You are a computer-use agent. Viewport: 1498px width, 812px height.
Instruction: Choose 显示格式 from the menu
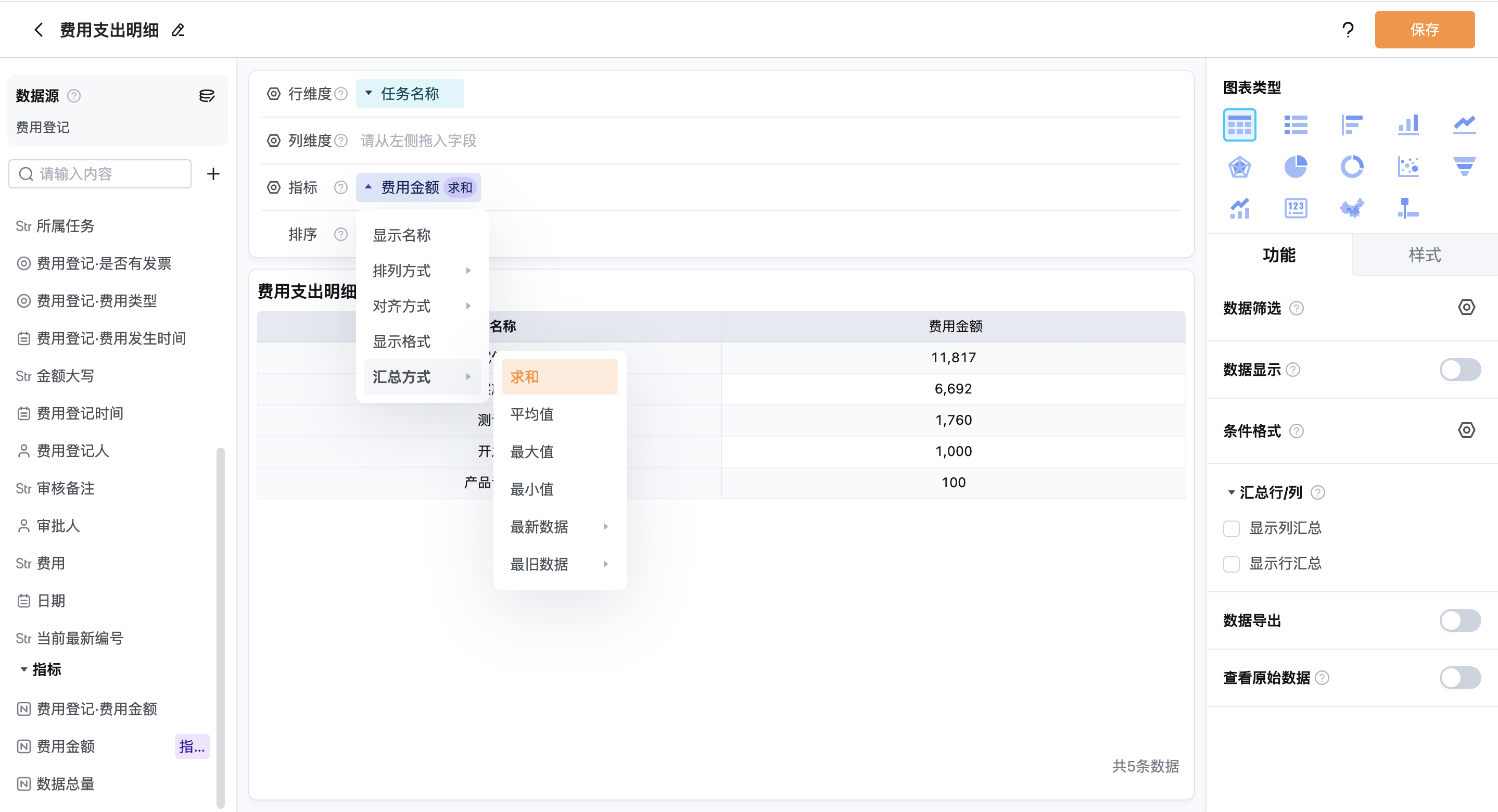(422, 341)
